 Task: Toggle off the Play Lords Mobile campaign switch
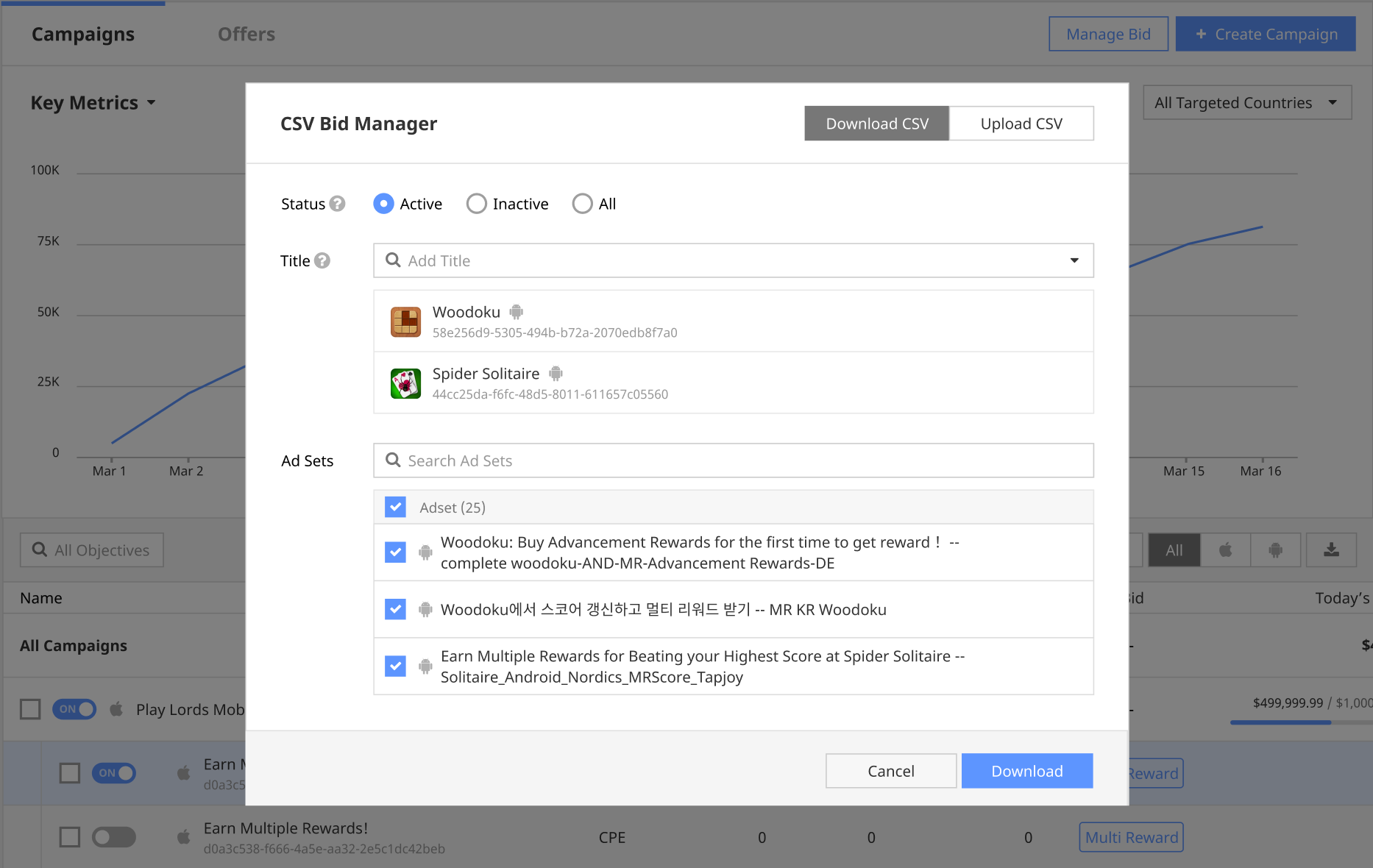coord(74,709)
